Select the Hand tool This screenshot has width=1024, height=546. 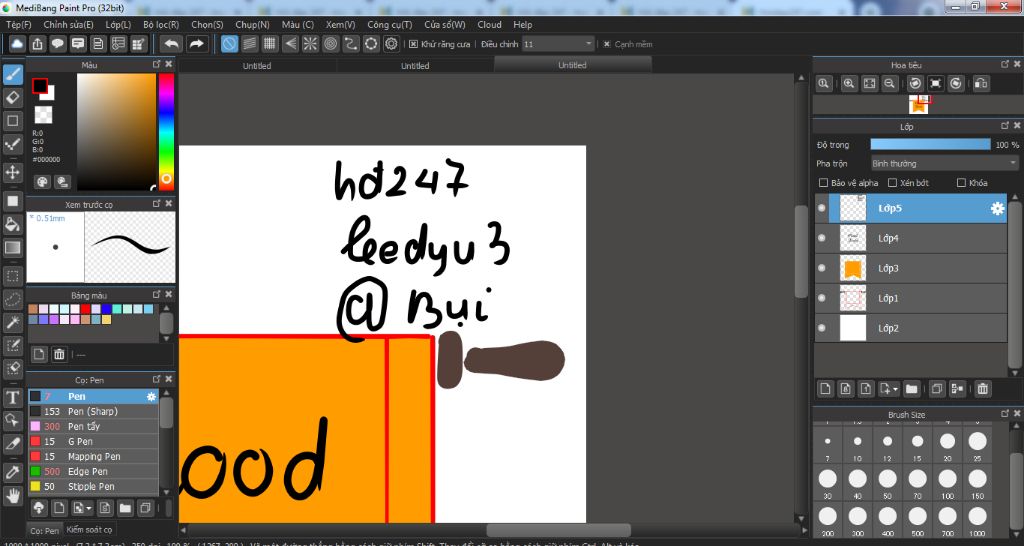(x=13, y=496)
